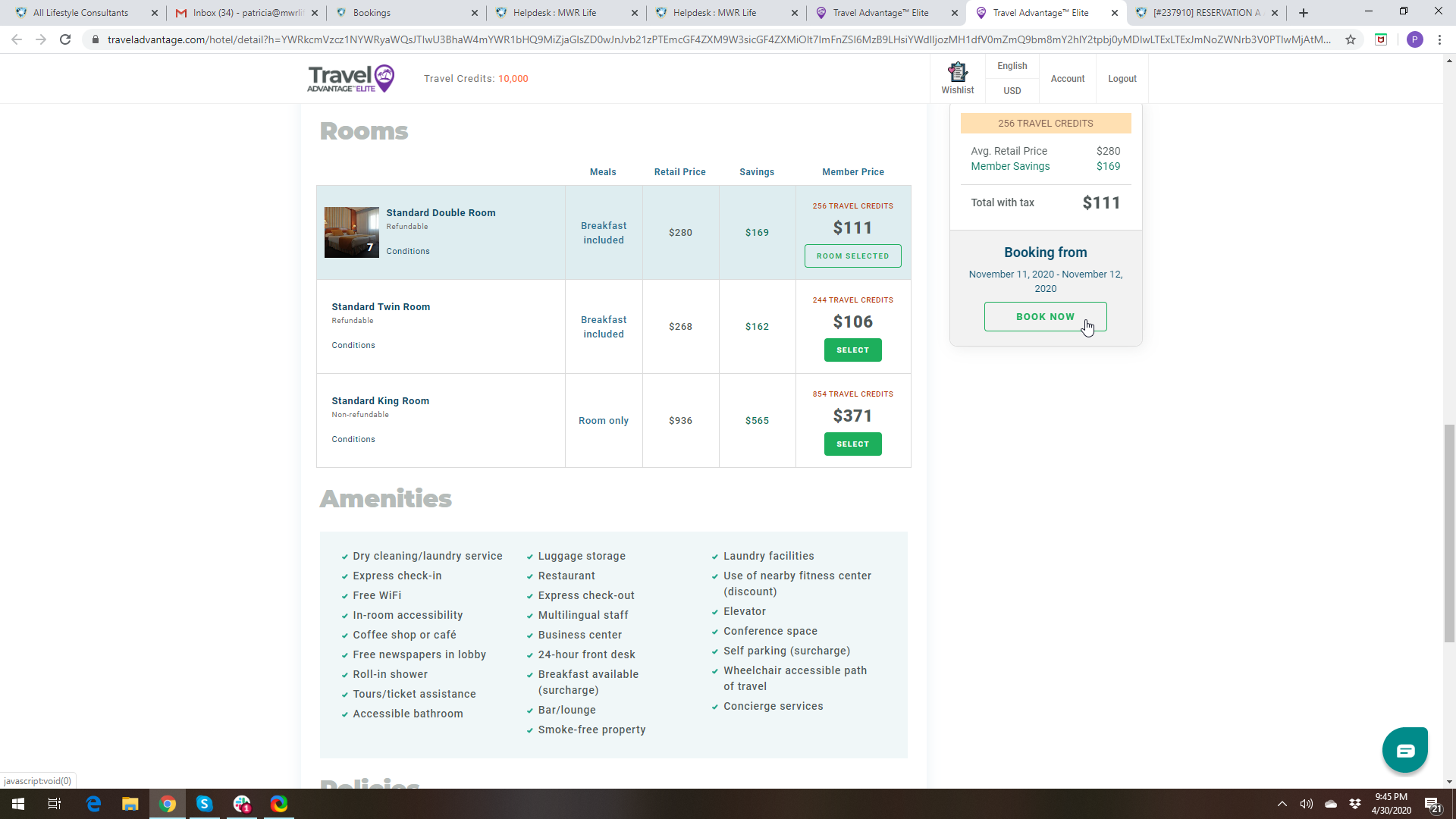Screen dimensions: 1456x819
Task: Reload the page with refresh icon
Action: point(65,39)
